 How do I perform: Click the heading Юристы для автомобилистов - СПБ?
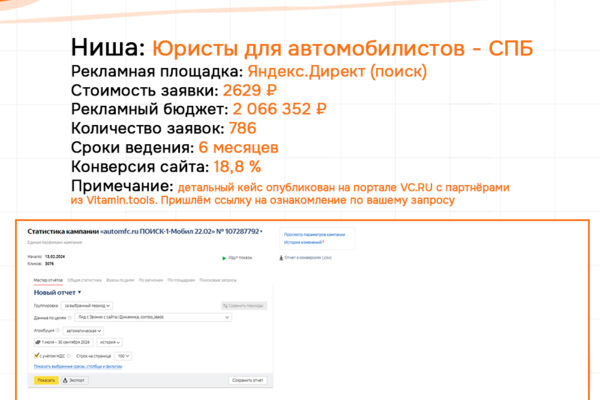click(342, 49)
